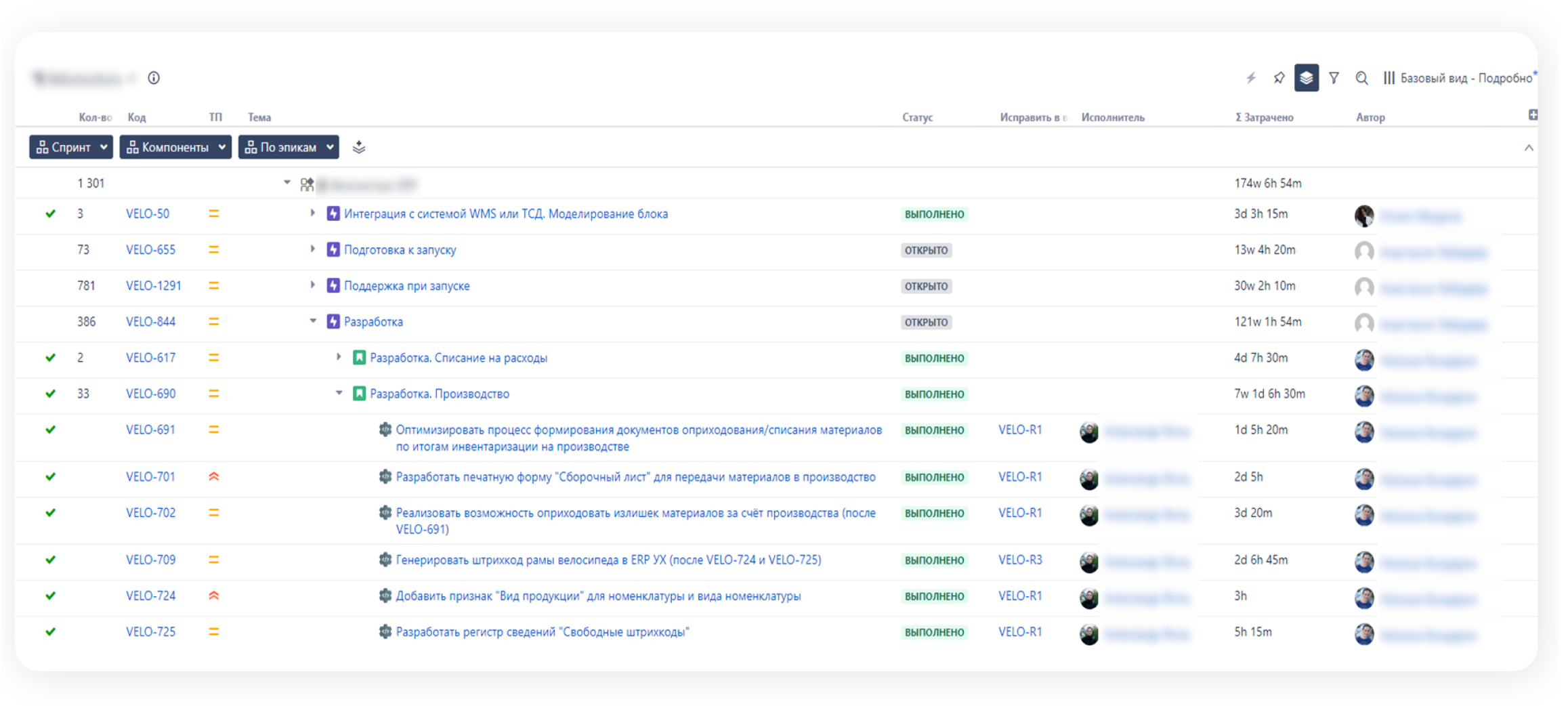Screen dimensions: 1568x706
Task: Open the info icon near structure title
Action: pyautogui.click(x=154, y=78)
